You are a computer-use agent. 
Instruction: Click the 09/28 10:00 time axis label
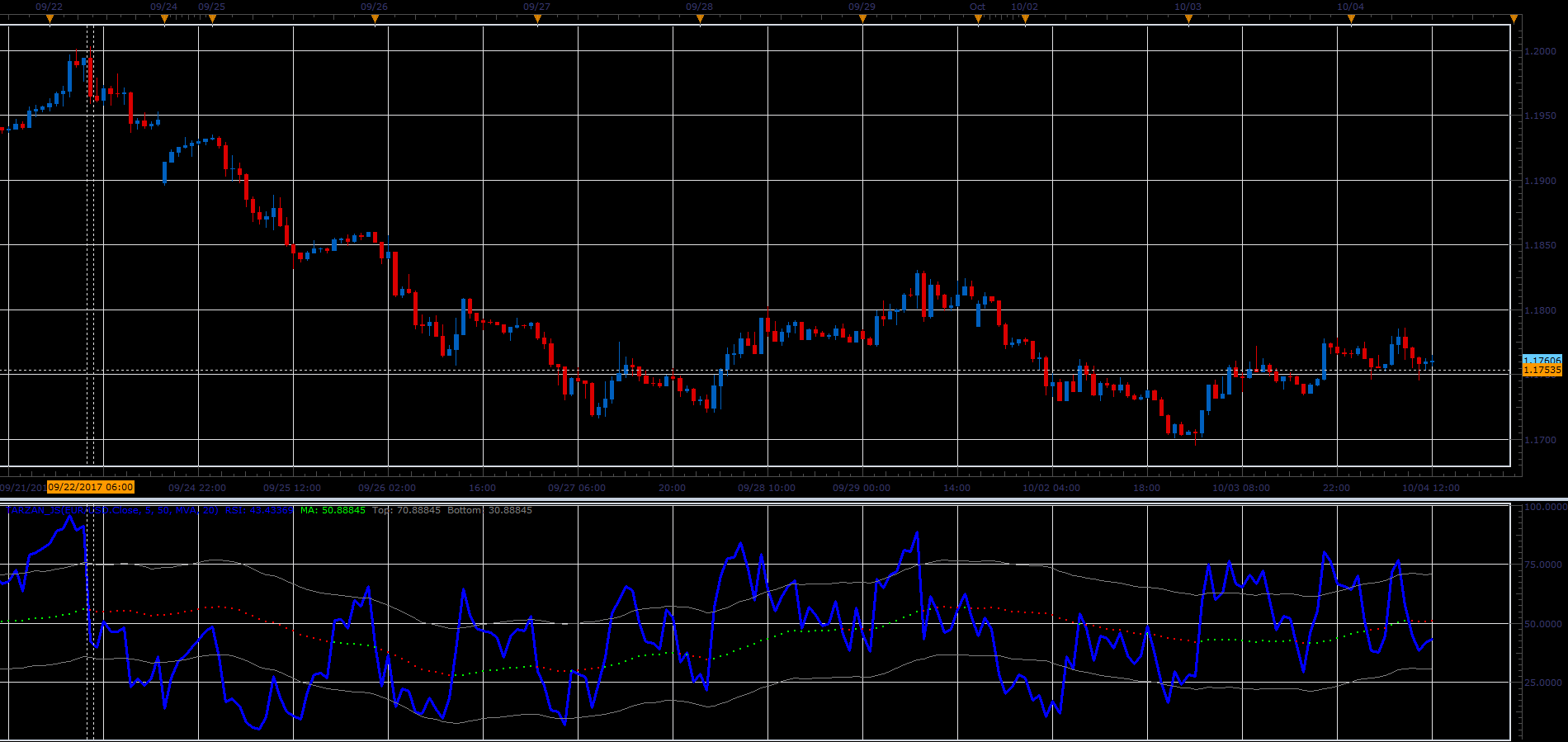pyautogui.click(x=767, y=488)
